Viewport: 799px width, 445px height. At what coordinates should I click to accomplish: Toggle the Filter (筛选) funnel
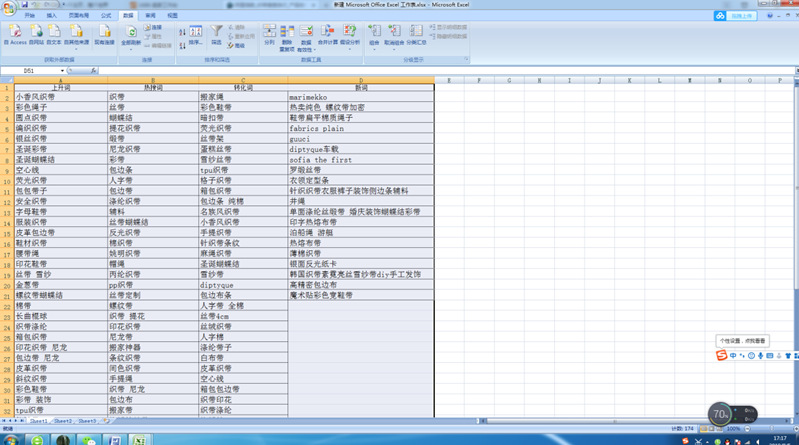217,35
